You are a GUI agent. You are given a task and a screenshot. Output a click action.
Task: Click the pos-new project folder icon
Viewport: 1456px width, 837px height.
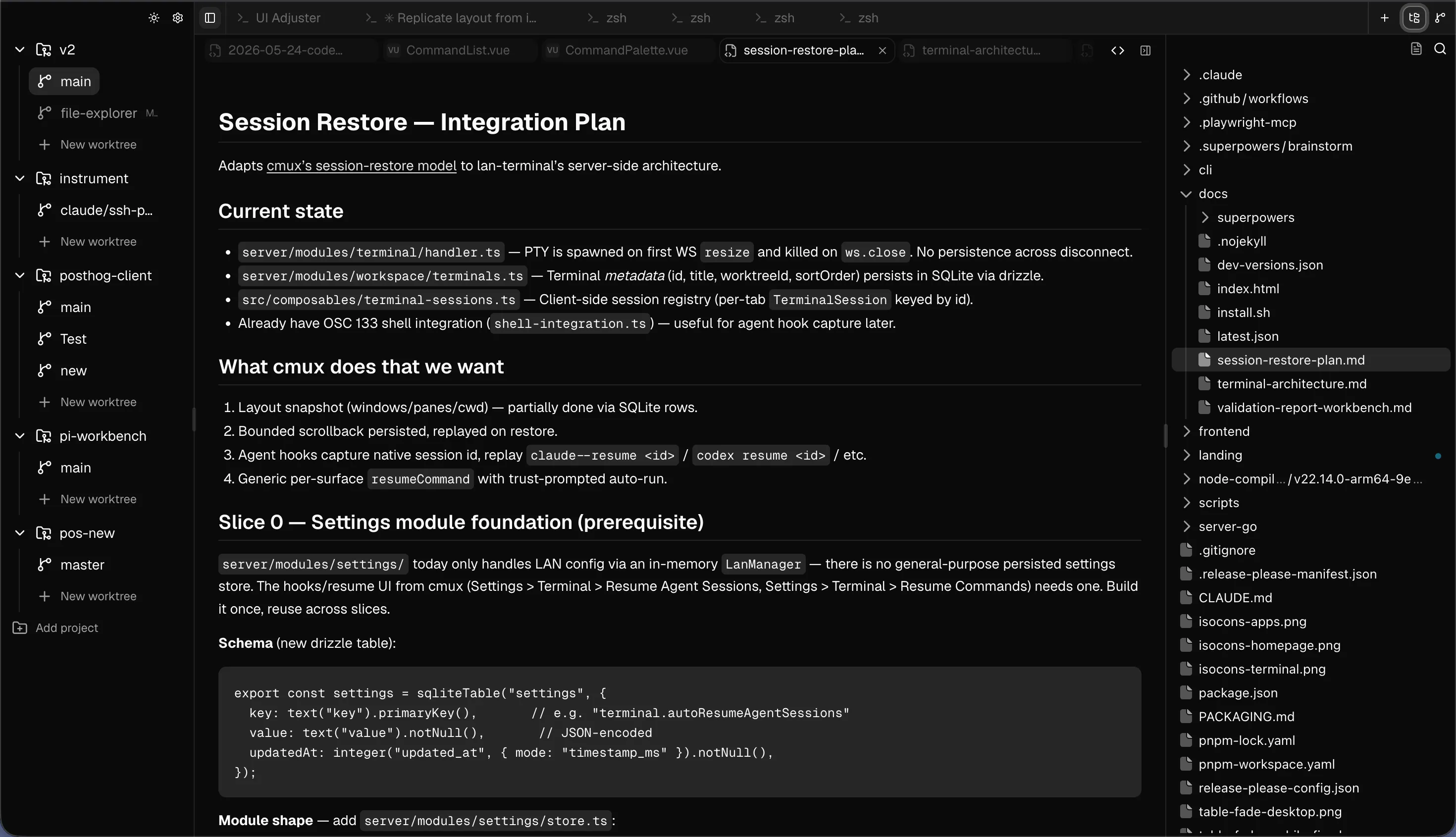point(44,533)
